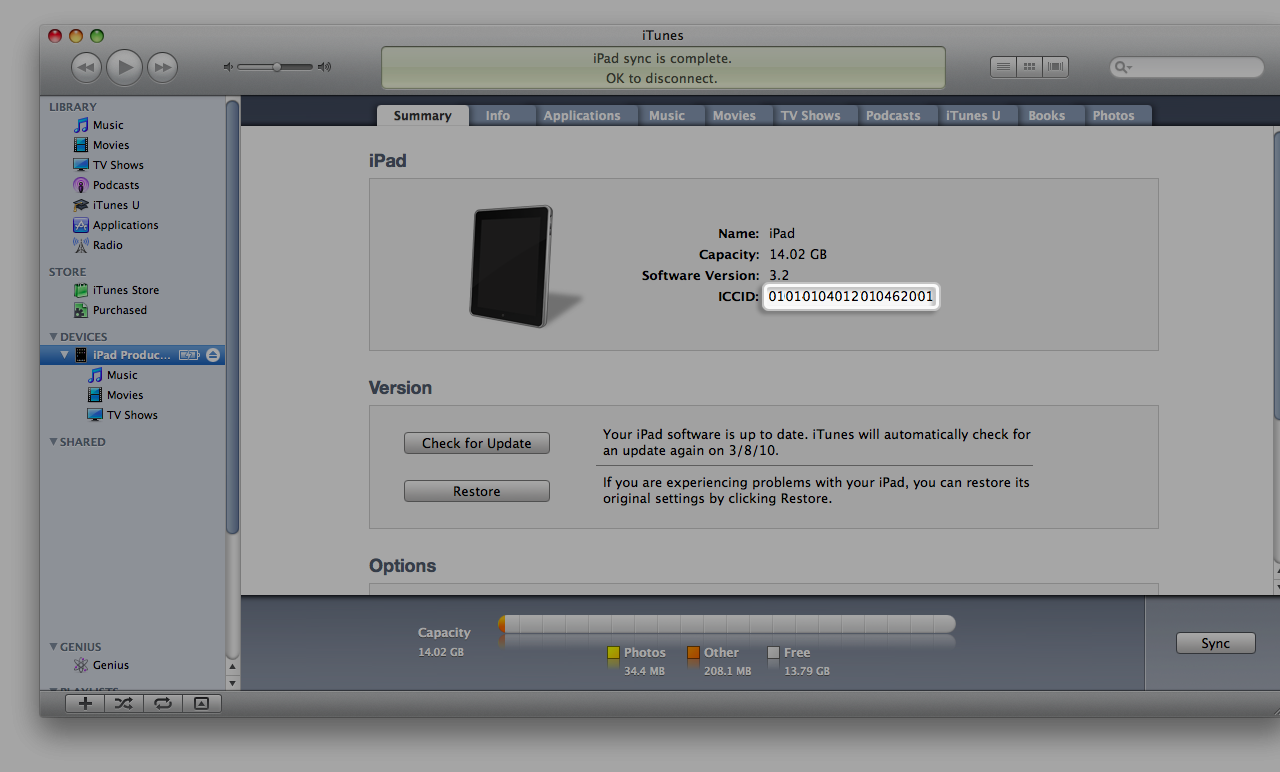Click the Next track button
Viewport: 1280px width, 772px height.
162,67
